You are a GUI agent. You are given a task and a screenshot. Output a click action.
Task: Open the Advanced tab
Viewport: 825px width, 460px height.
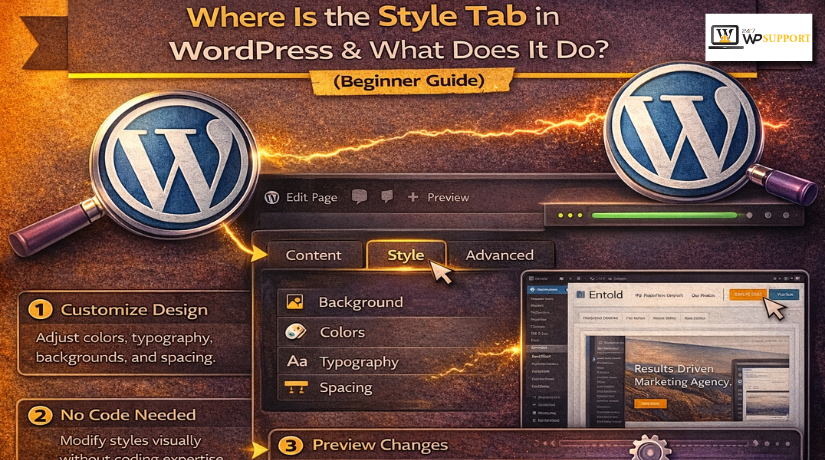(499, 255)
